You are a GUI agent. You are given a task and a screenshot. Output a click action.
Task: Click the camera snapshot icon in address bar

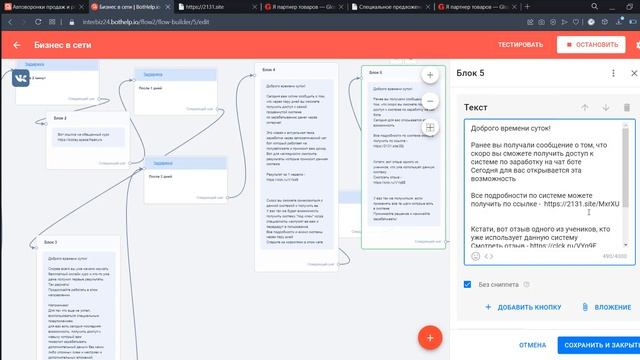(x=541, y=22)
